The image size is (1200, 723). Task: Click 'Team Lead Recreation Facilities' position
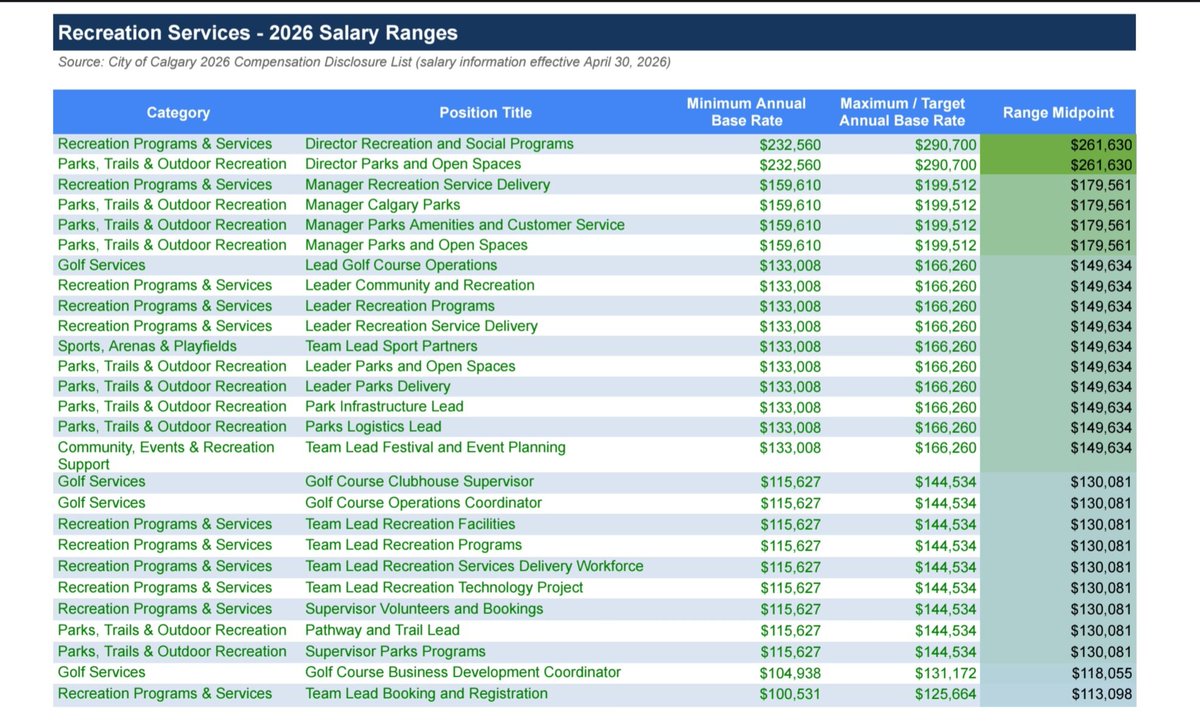pyautogui.click(x=410, y=523)
